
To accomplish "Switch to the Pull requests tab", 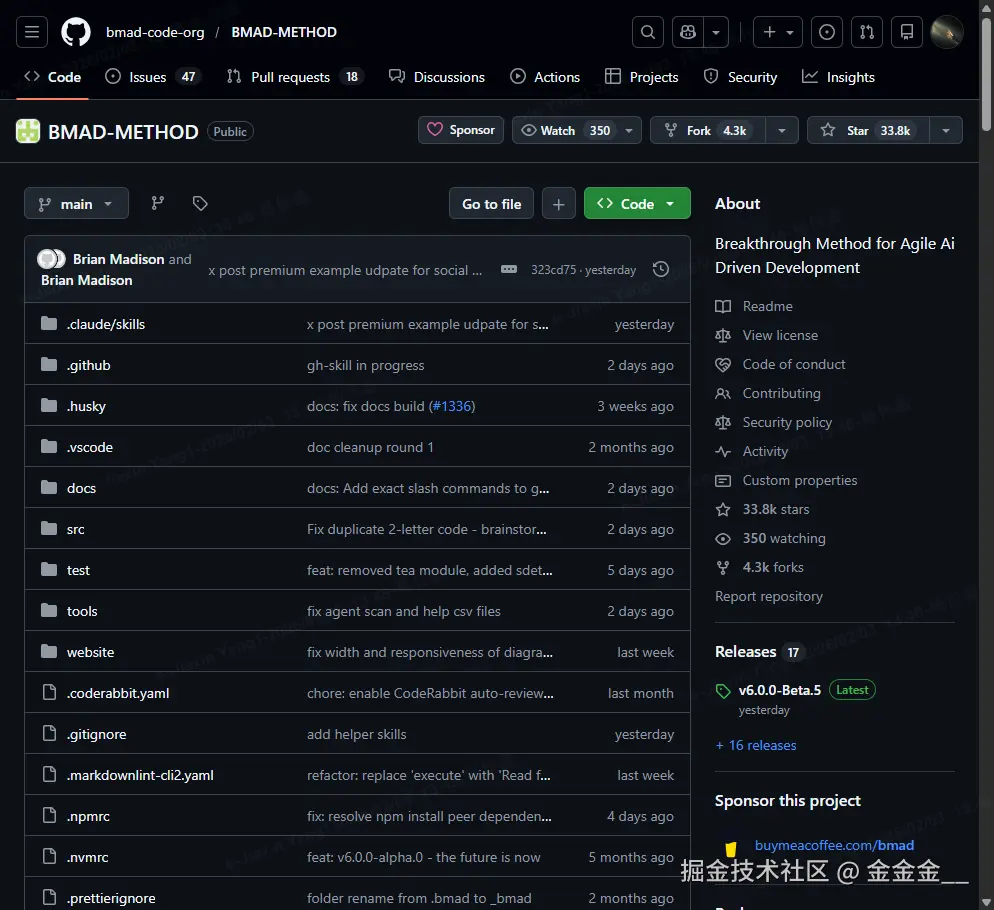I will pos(295,77).
